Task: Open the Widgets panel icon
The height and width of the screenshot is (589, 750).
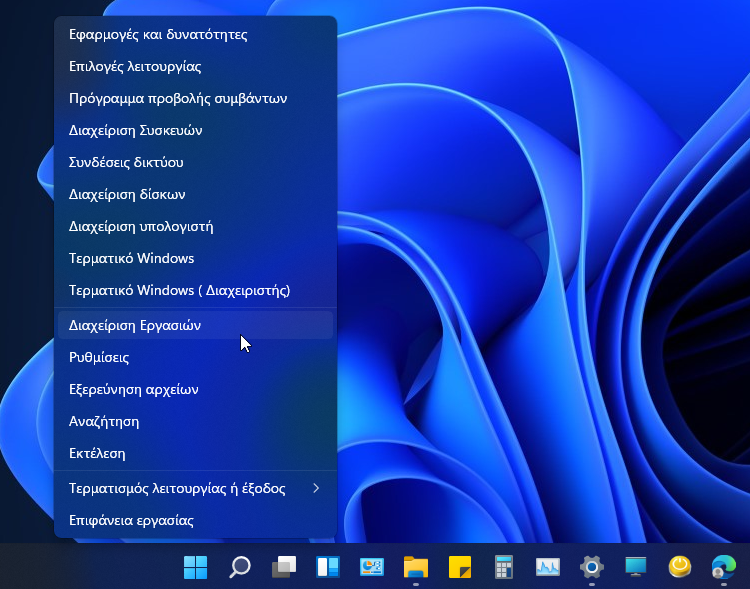Action: click(328, 567)
